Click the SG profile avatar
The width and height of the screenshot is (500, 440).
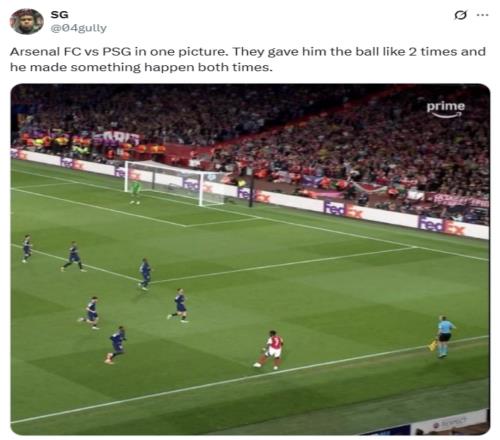27,21
